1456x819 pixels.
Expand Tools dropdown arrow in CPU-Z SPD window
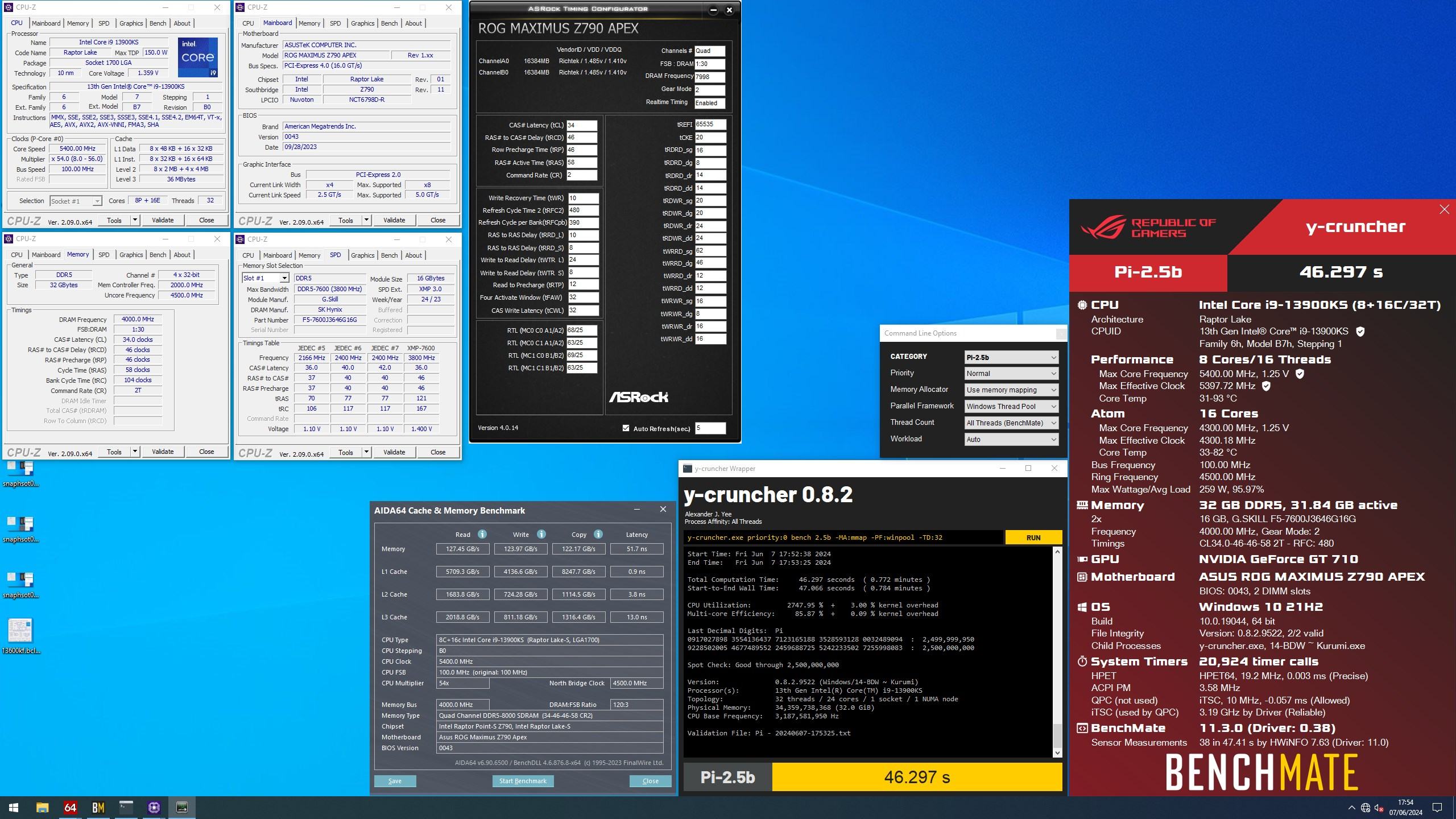tap(366, 452)
